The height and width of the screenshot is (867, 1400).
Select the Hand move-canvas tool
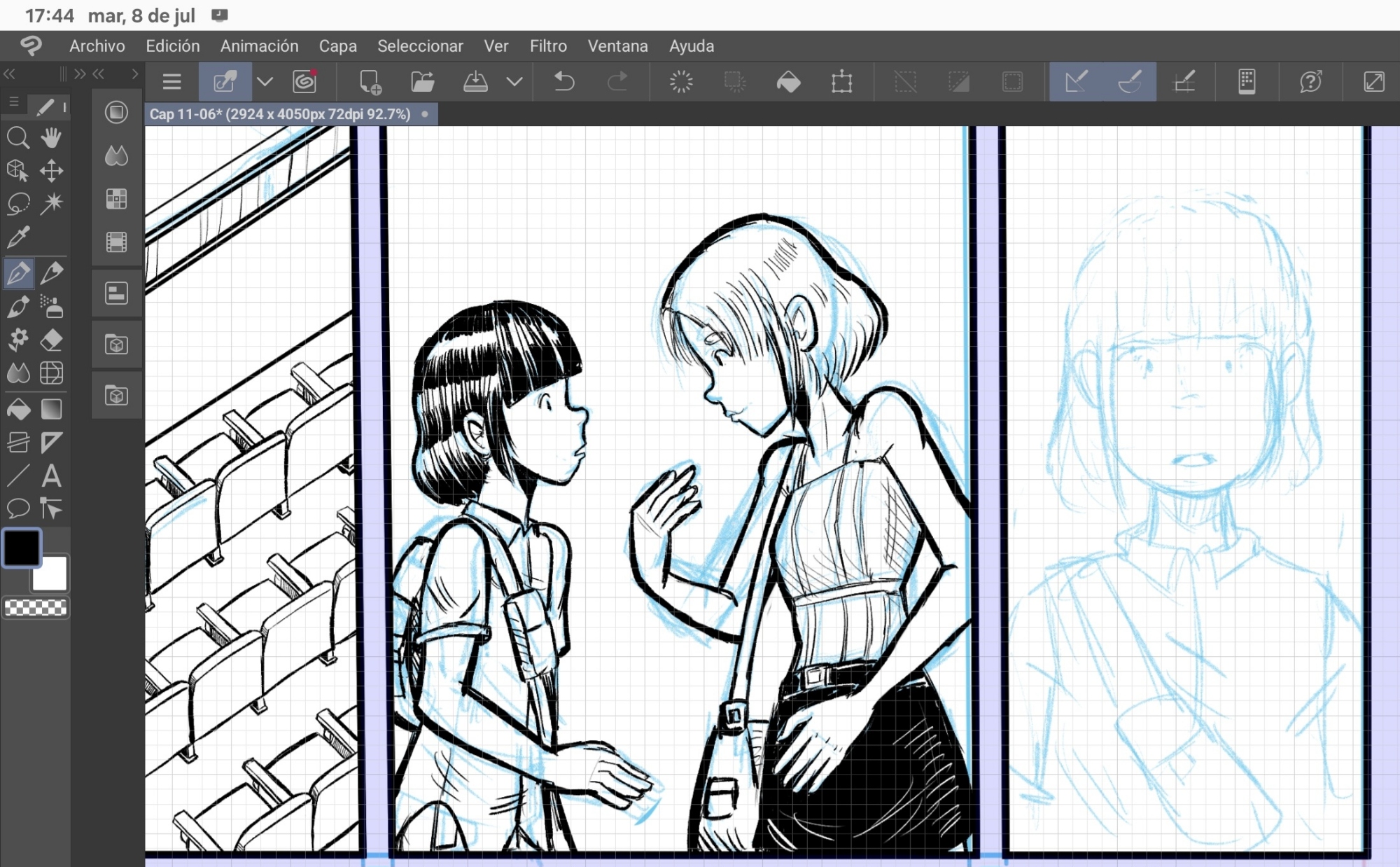click(x=51, y=138)
